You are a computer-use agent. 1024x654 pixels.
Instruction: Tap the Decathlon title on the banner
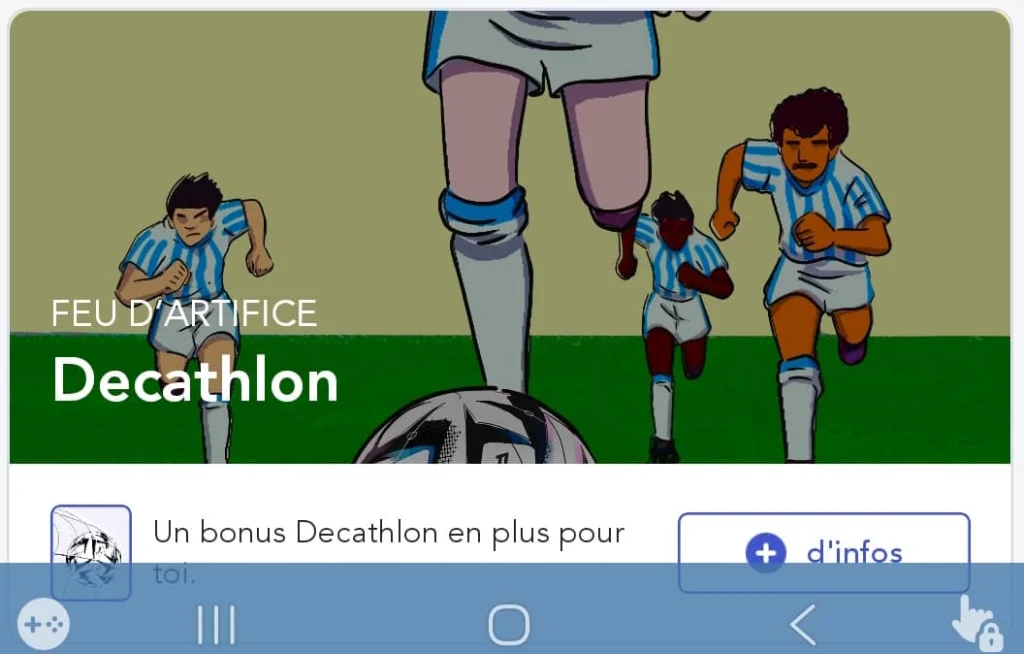[x=195, y=380]
